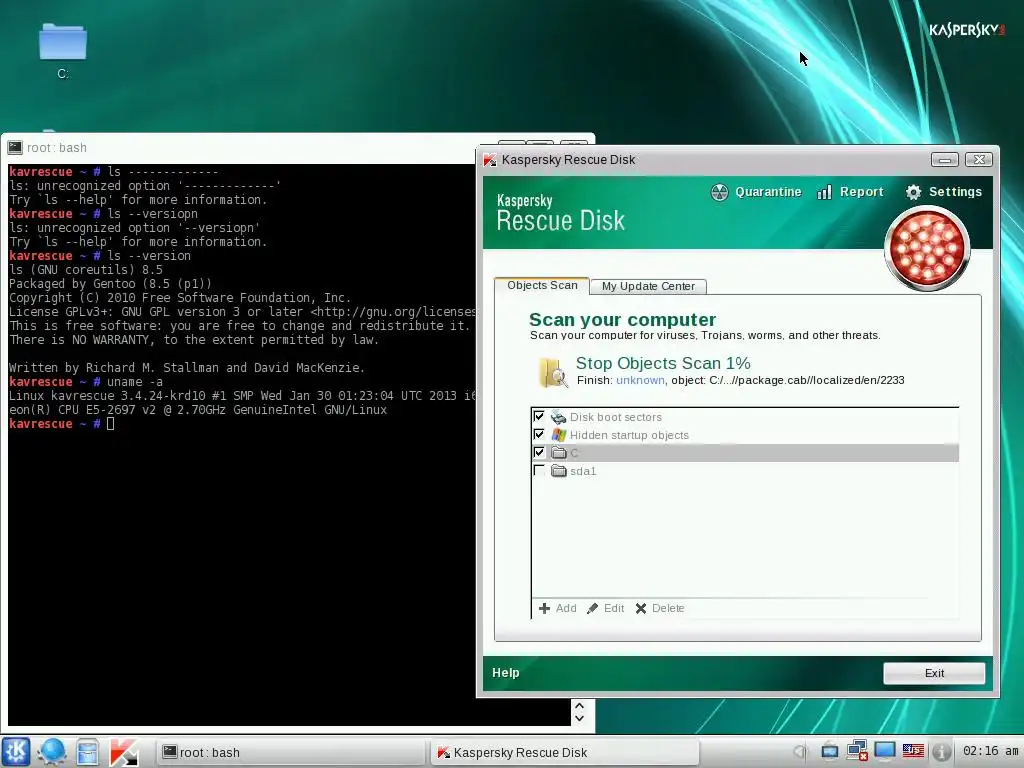Screen dimensions: 1024x768
Task: Open the info notification tray icon
Action: click(940, 752)
